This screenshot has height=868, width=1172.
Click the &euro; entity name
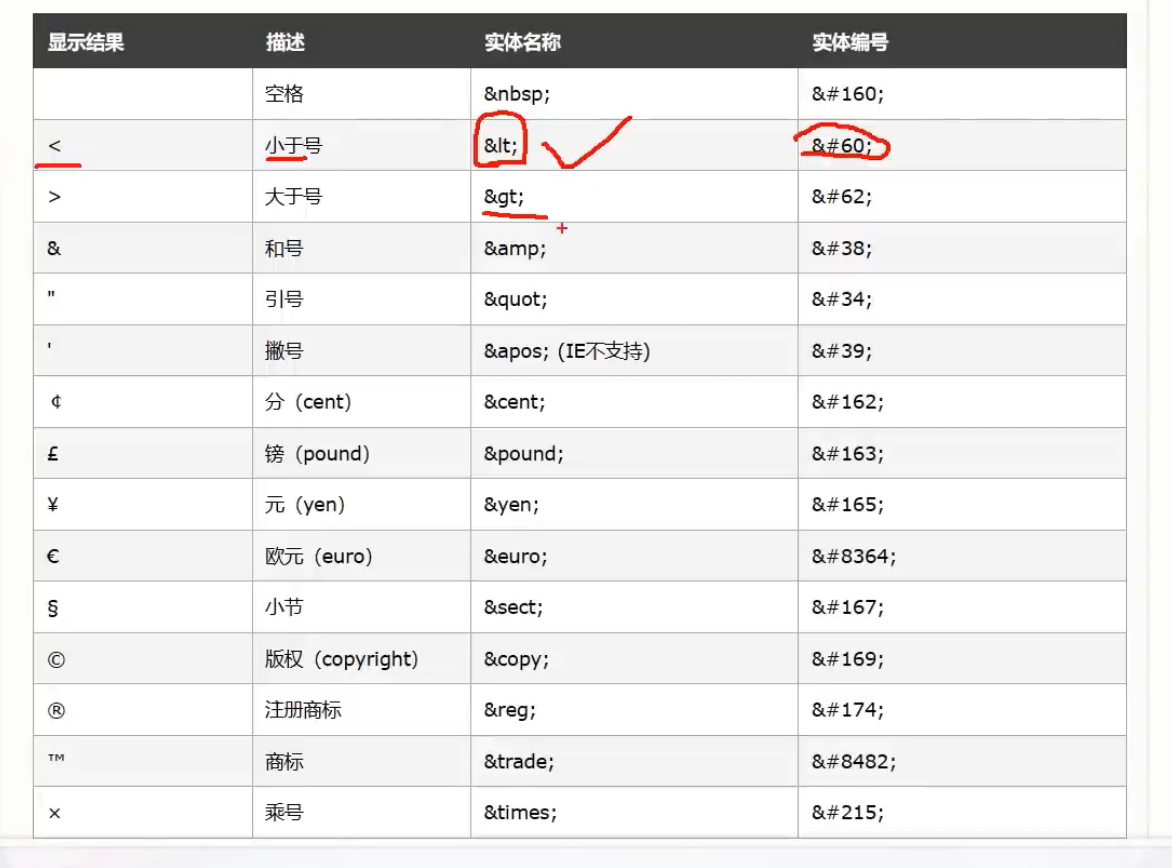click(x=516, y=556)
